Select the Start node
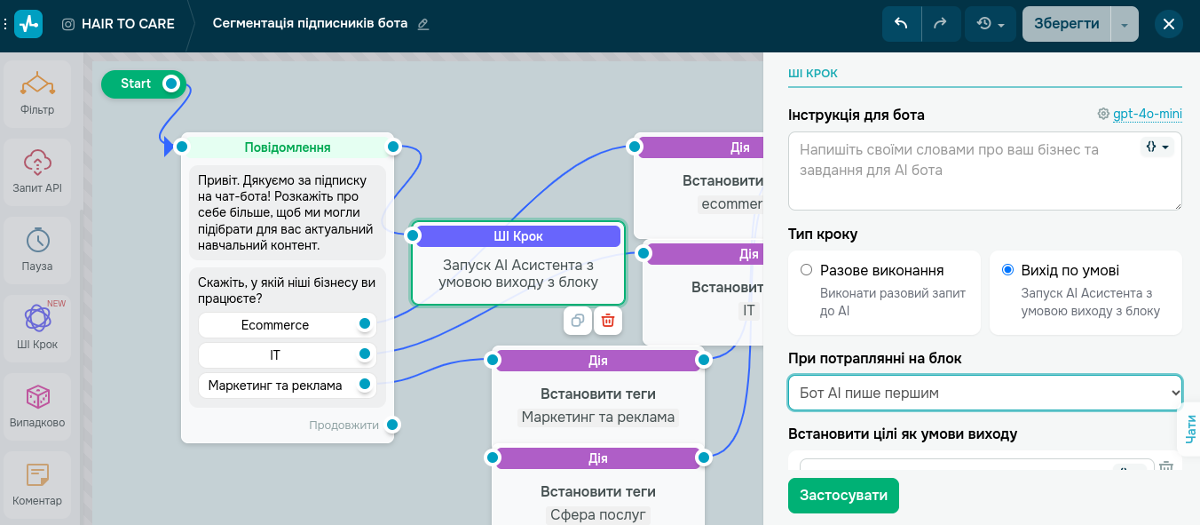The width and height of the screenshot is (1200, 525). click(136, 84)
